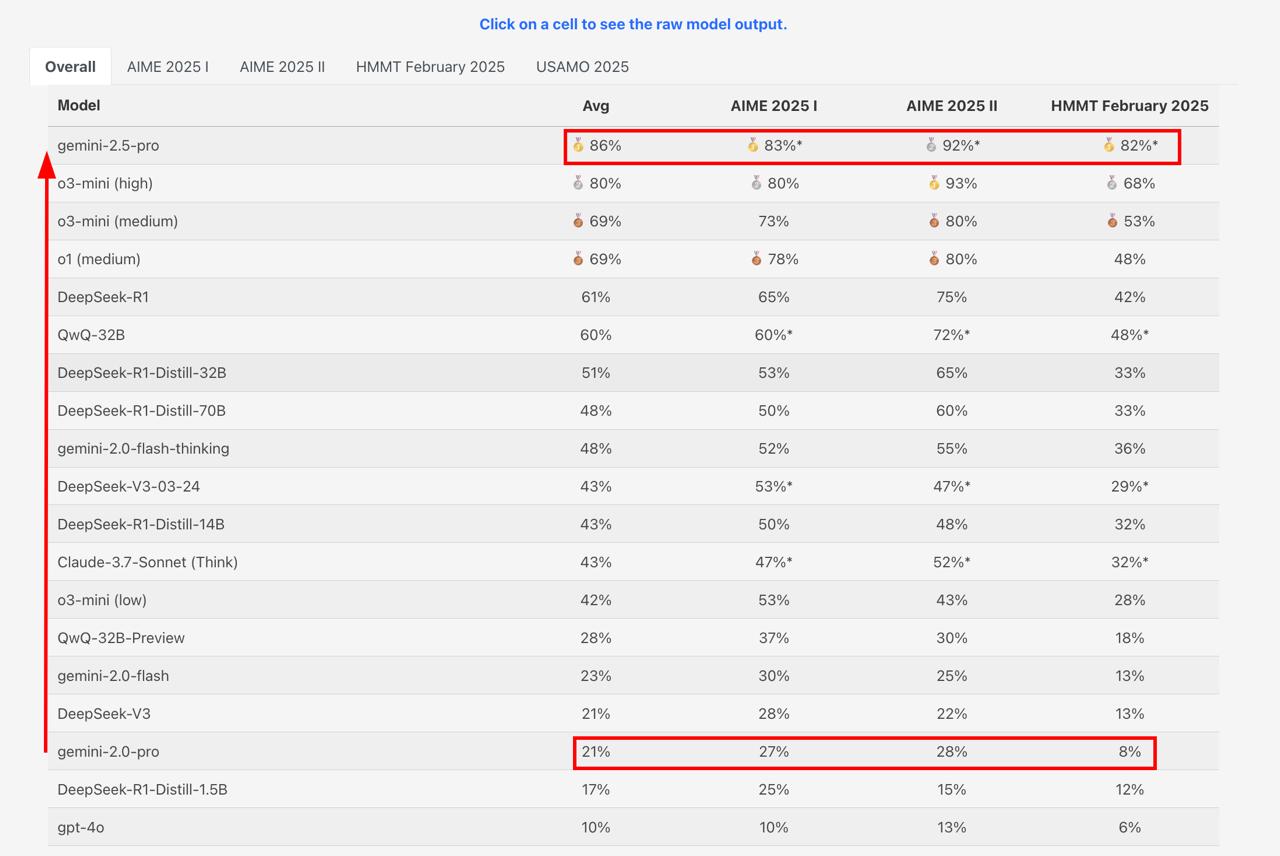Click the AIME 2025 II column header
This screenshot has height=856, width=1280.
pyautogui.click(x=952, y=105)
